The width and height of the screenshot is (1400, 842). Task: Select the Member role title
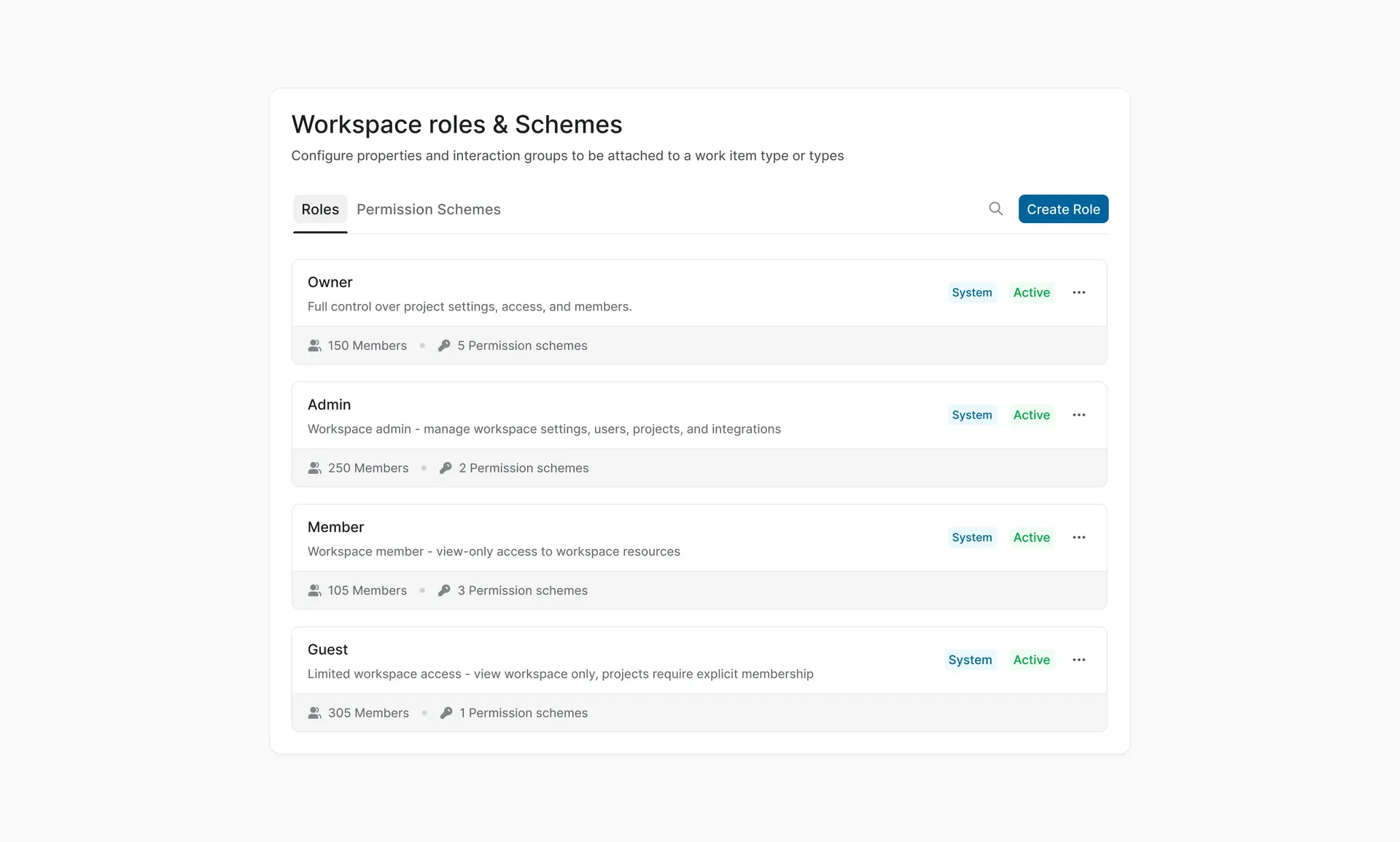pyautogui.click(x=335, y=527)
